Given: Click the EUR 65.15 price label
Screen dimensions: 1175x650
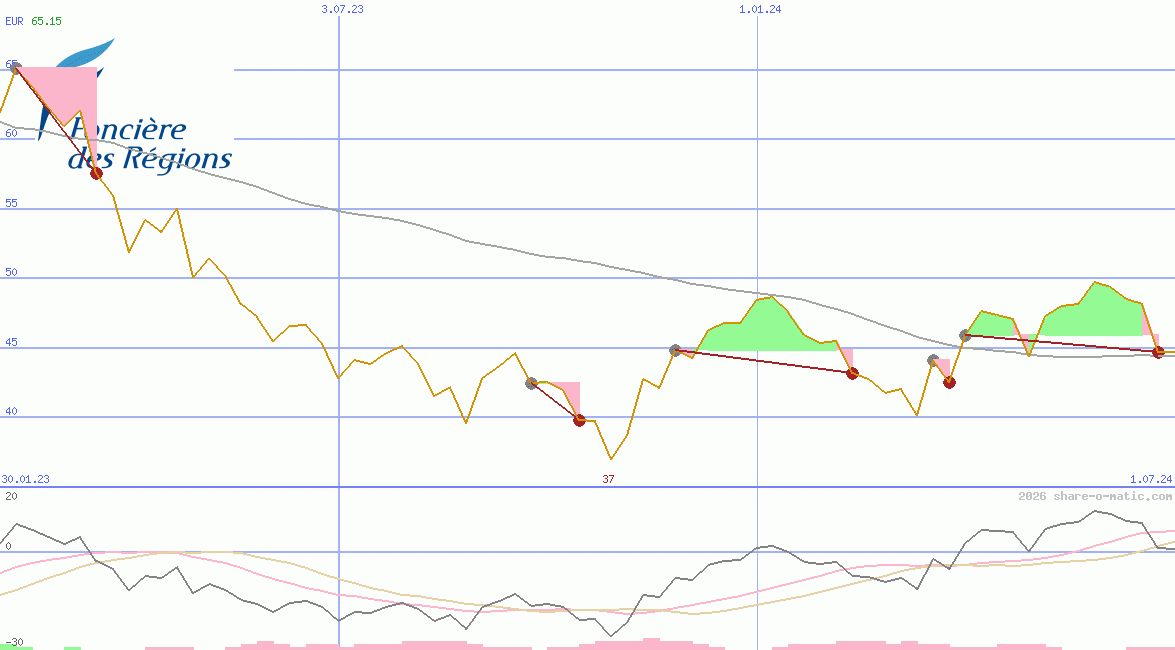Looking at the screenshot, I should 33,20.
